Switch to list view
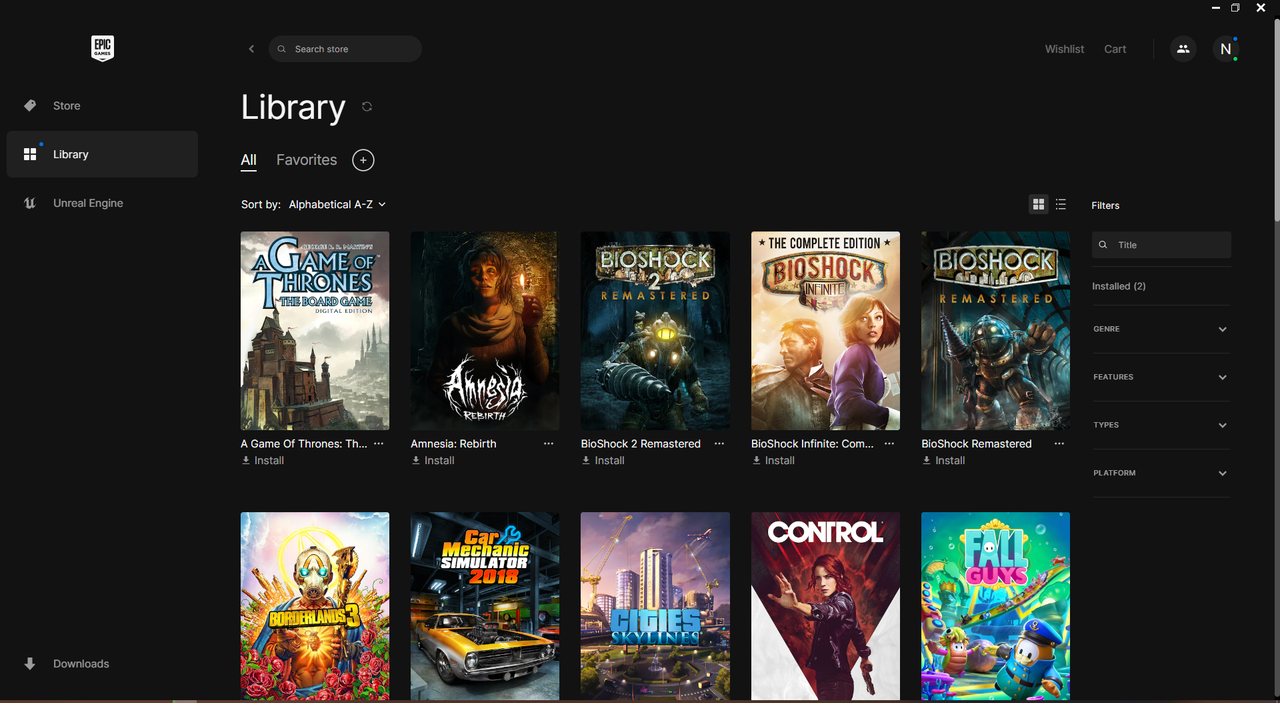This screenshot has width=1280, height=703. [1061, 204]
